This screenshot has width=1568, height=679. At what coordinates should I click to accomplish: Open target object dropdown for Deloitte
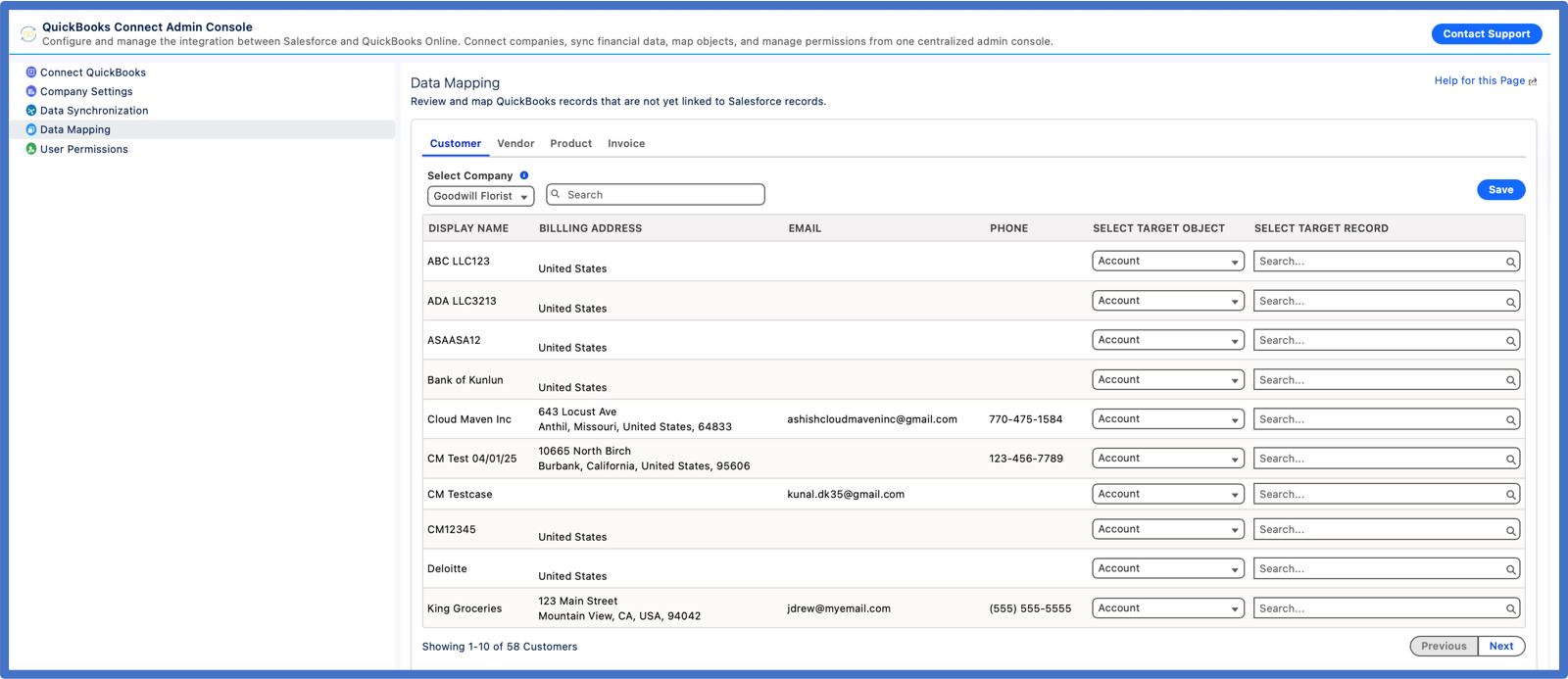point(1168,568)
